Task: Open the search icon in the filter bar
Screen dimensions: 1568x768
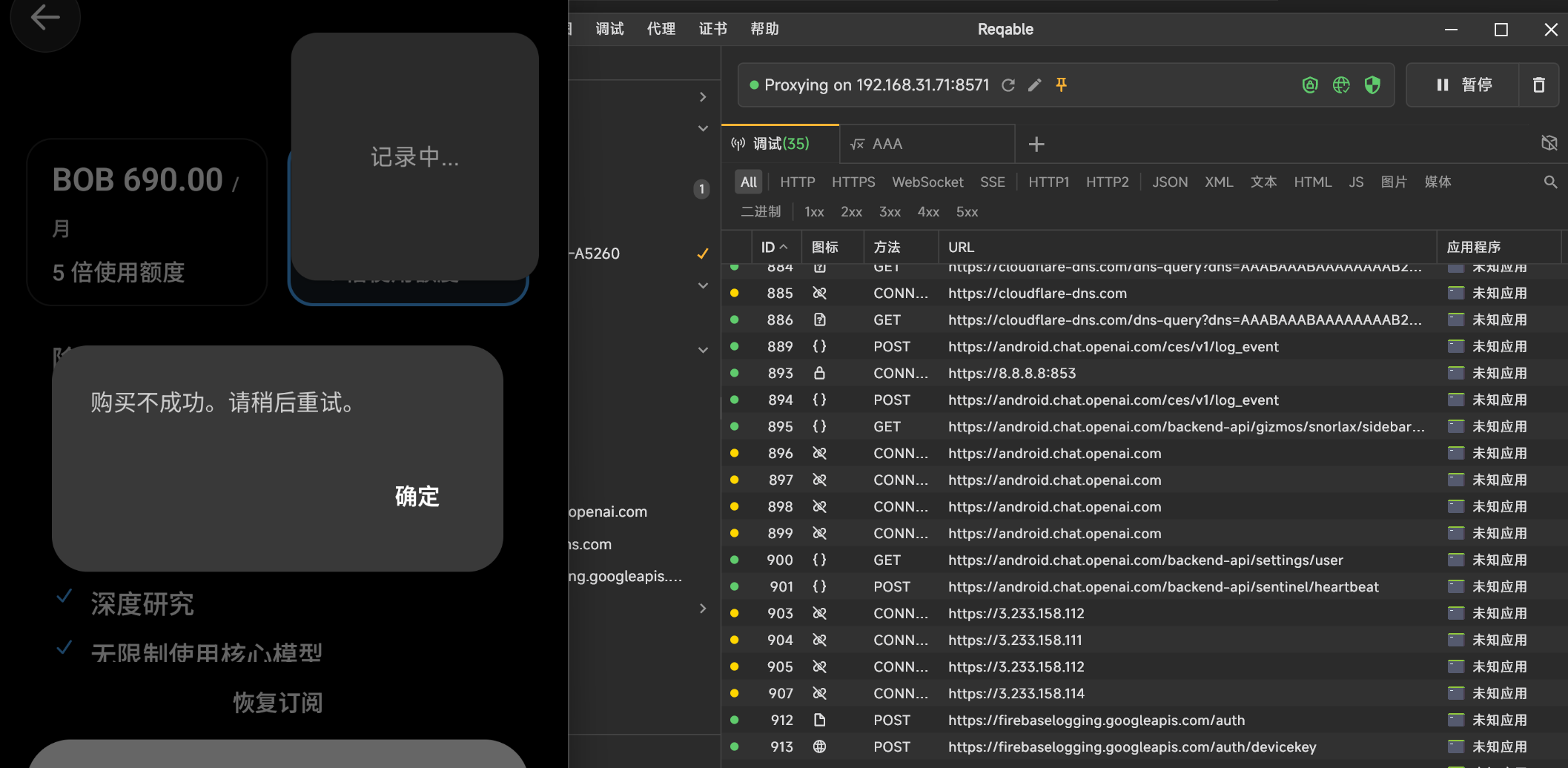Action: click(x=1550, y=182)
